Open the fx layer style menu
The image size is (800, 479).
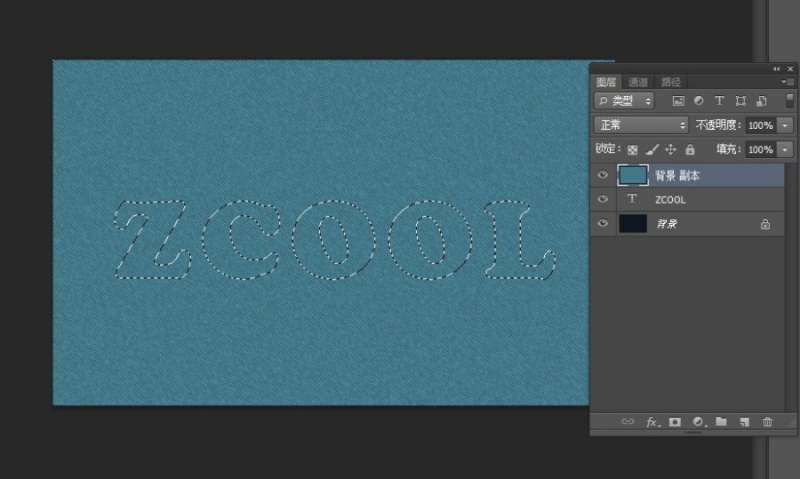tap(652, 422)
